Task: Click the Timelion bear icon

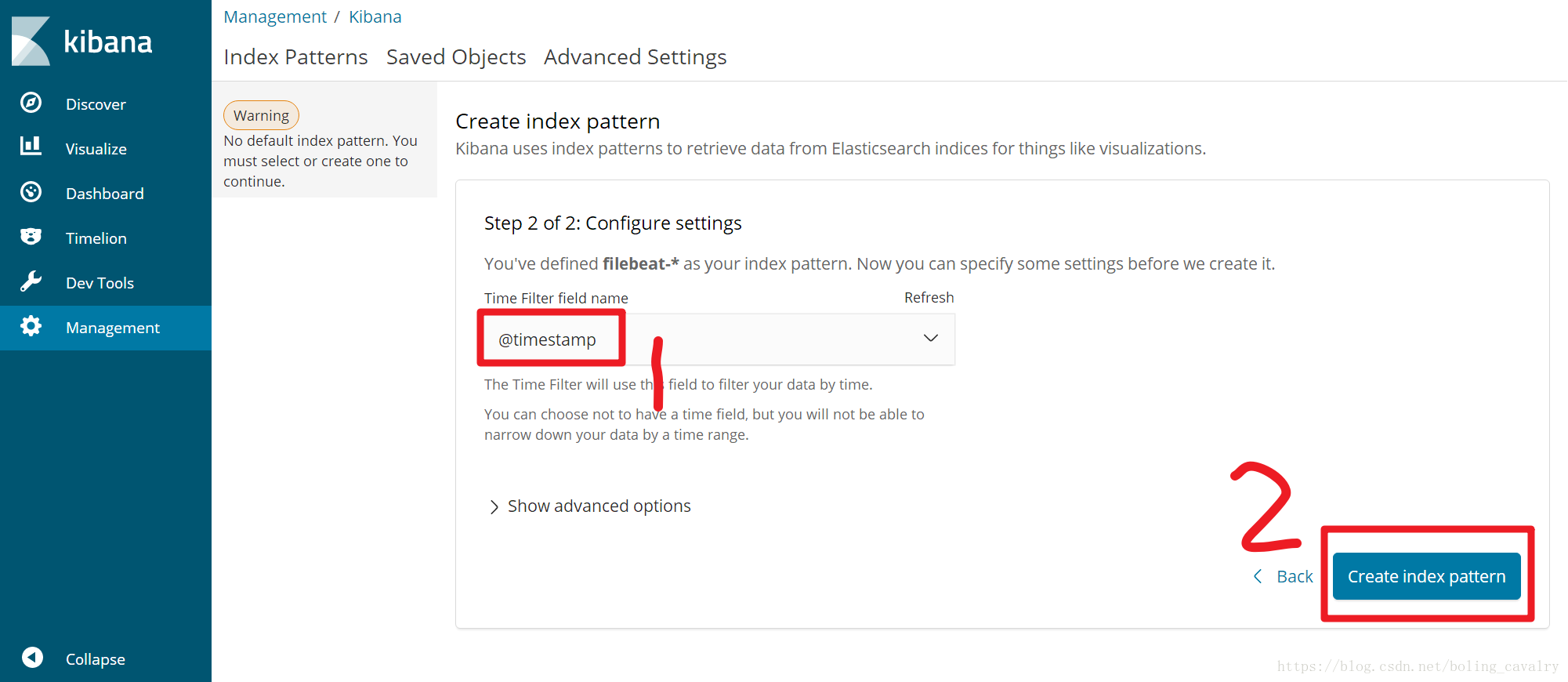Action: pos(31,236)
